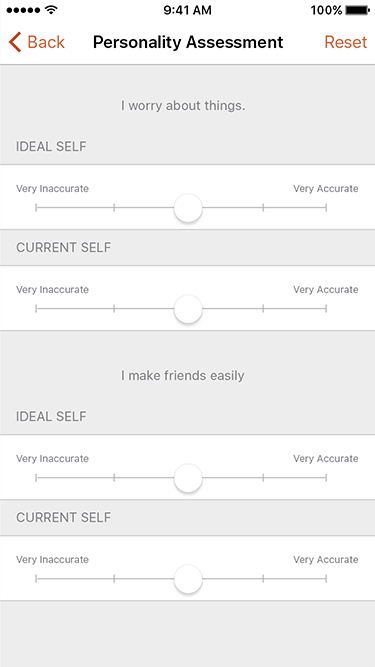Click second tick on friends Ideal Self slider
The image size is (375, 667).
(114, 478)
